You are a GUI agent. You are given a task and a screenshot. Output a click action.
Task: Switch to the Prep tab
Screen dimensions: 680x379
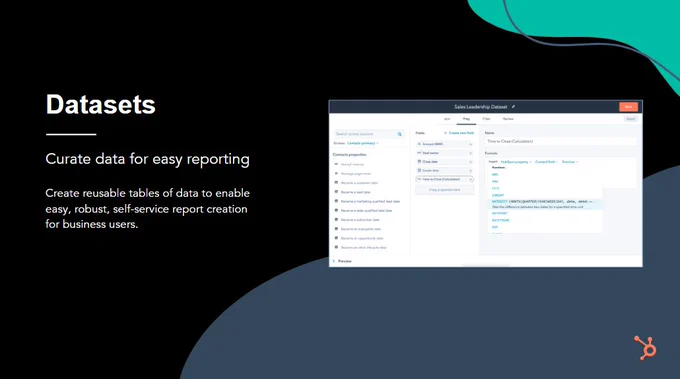click(x=466, y=119)
